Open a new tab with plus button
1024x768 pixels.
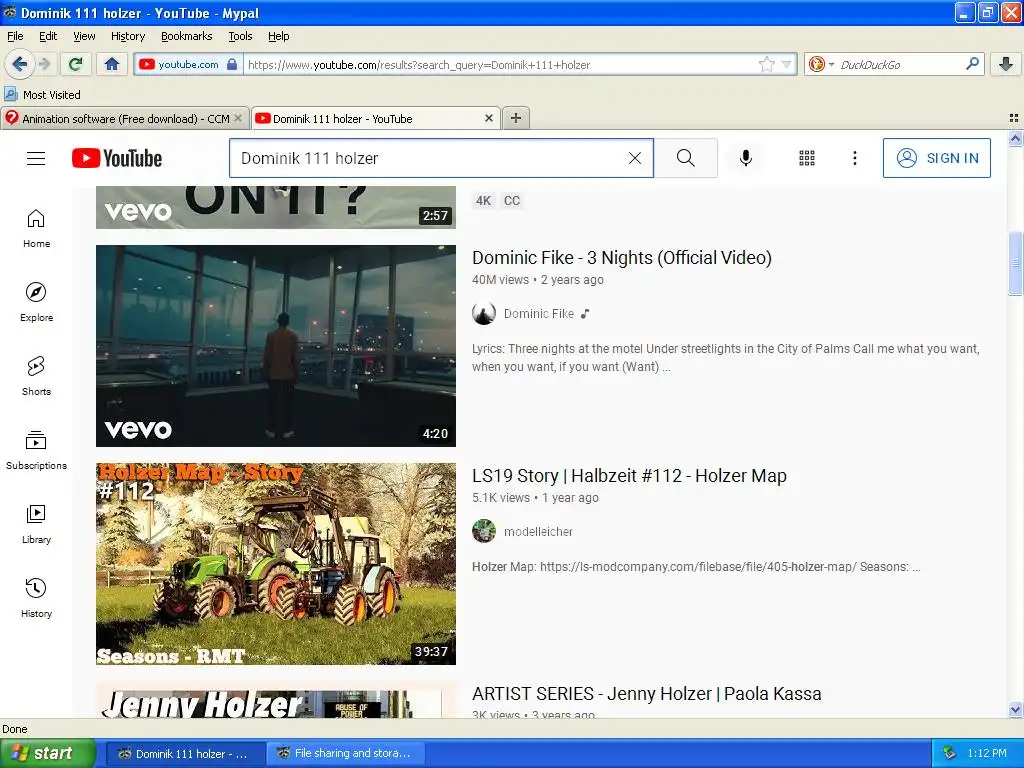[516, 118]
